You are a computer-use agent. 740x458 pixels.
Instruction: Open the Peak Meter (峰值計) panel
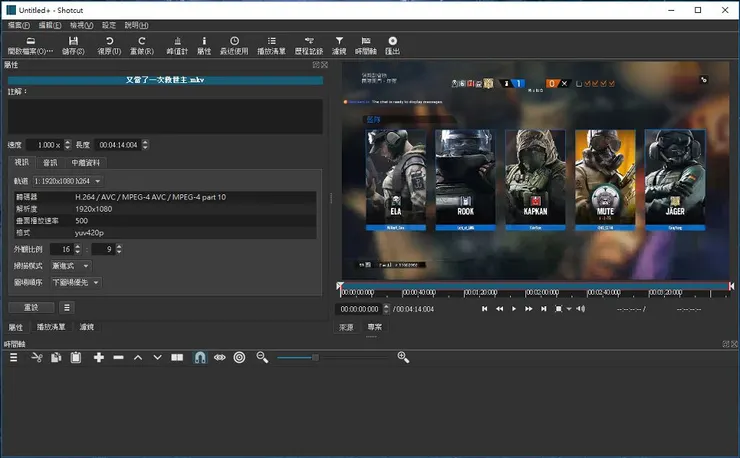point(177,41)
